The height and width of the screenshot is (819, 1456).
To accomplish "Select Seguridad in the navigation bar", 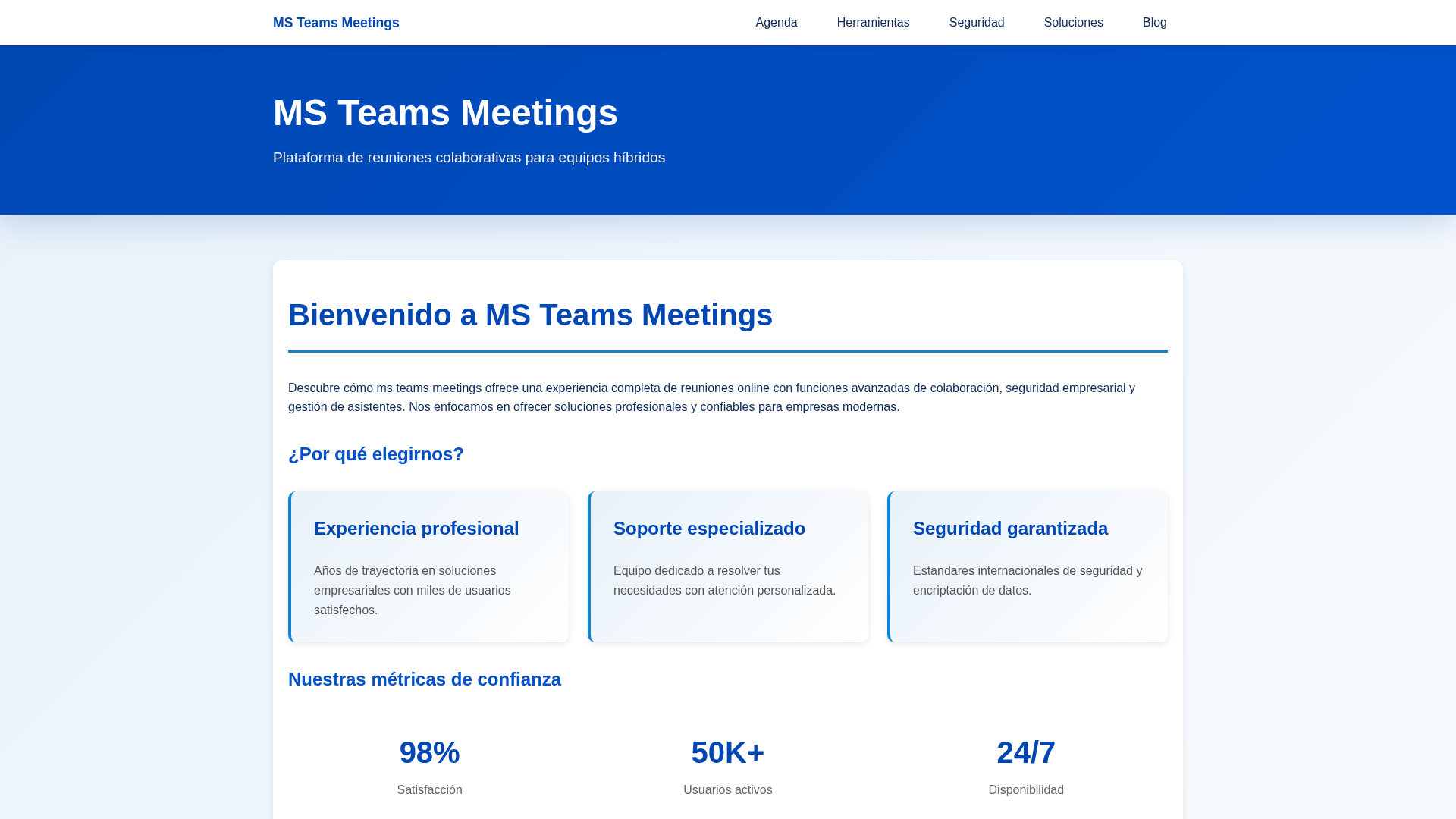I will 977,23.
